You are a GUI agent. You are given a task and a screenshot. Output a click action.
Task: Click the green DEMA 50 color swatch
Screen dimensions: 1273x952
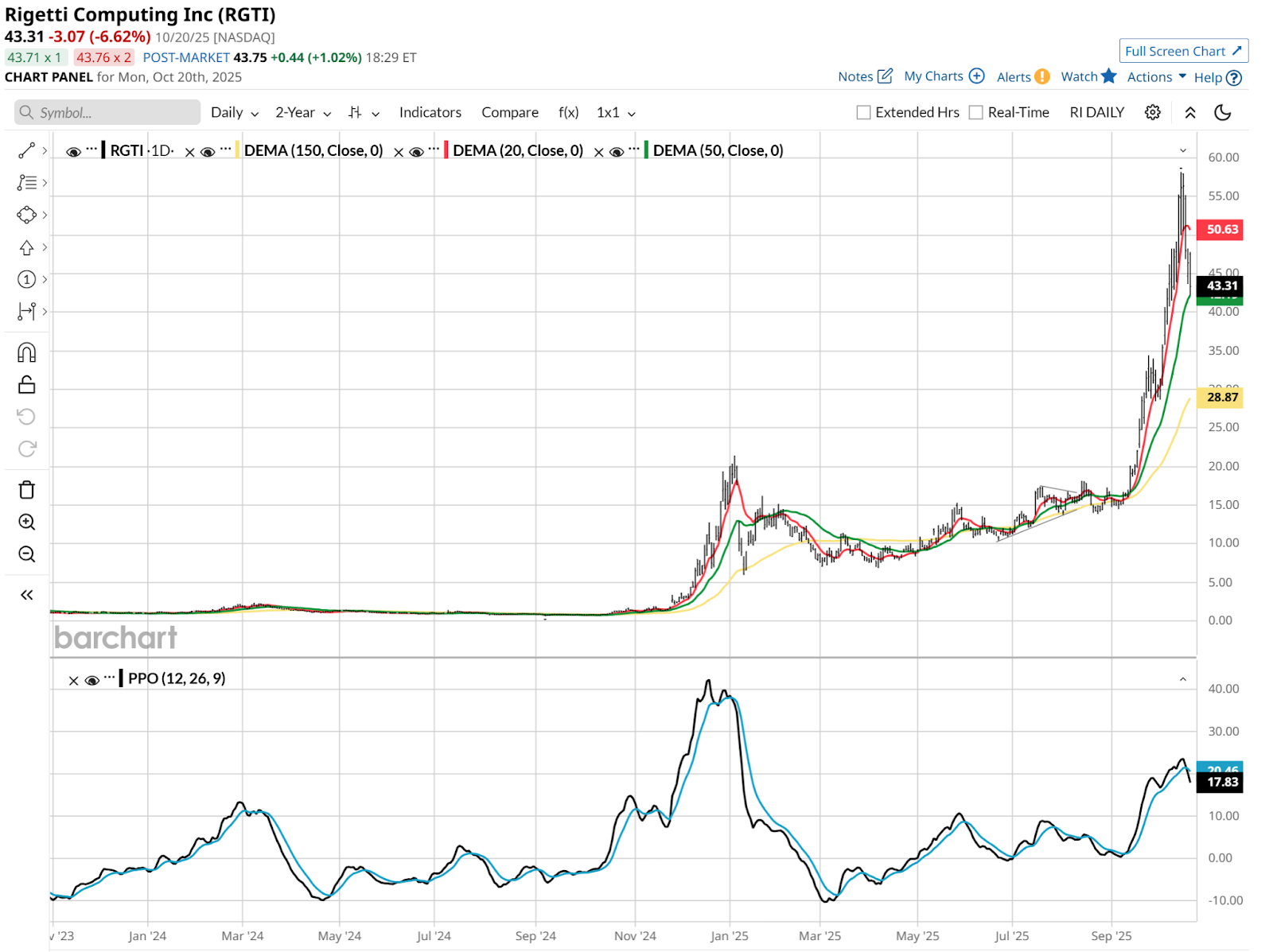pyautogui.click(x=646, y=150)
